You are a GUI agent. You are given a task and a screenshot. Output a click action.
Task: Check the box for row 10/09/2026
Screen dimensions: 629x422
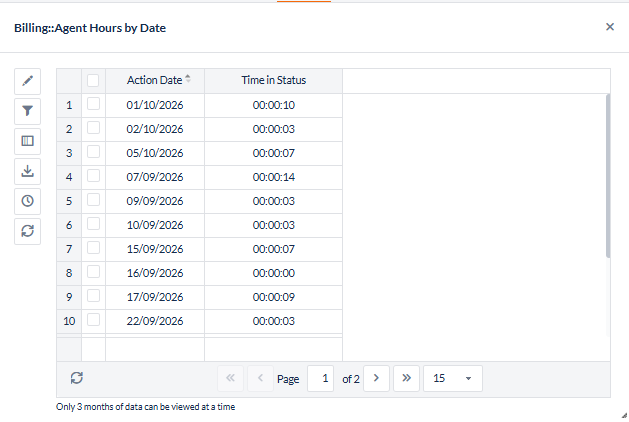[x=93, y=224]
